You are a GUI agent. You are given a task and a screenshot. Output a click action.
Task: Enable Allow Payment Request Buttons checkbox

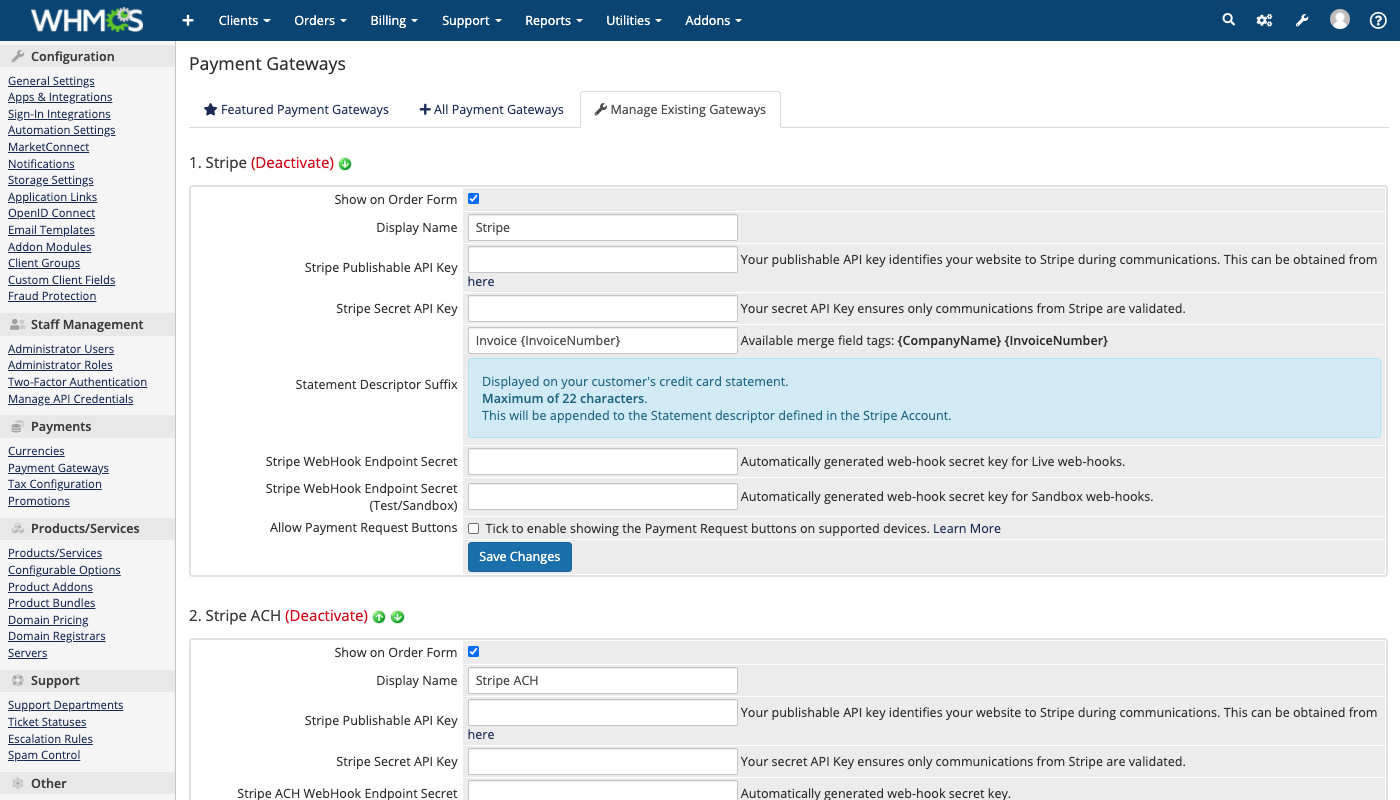tap(474, 528)
